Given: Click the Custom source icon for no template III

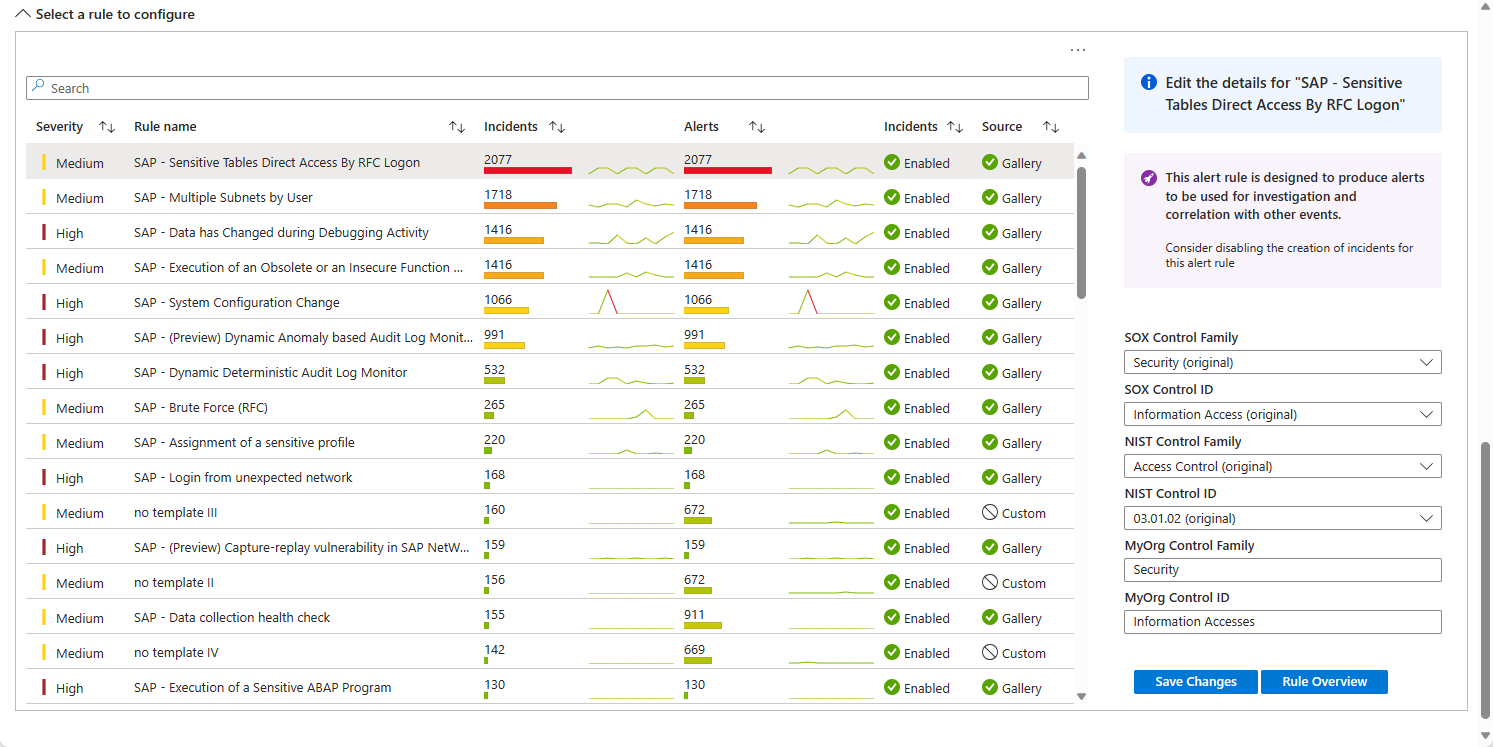Looking at the screenshot, I should coord(990,513).
